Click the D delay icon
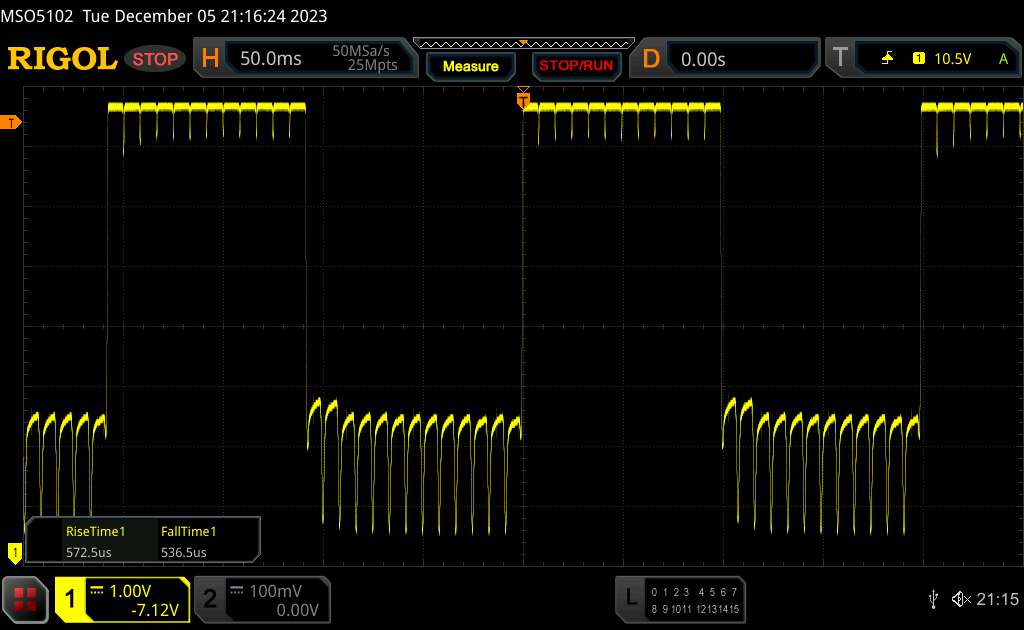Viewport: 1024px width, 630px height. pyautogui.click(x=651, y=59)
